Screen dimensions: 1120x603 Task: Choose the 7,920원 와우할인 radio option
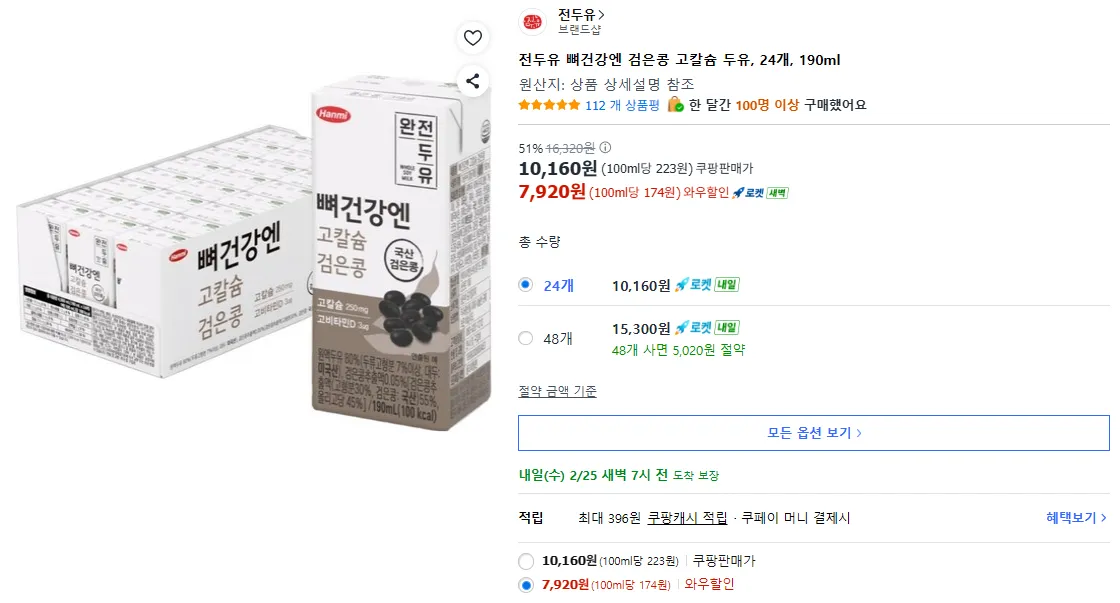[526, 585]
